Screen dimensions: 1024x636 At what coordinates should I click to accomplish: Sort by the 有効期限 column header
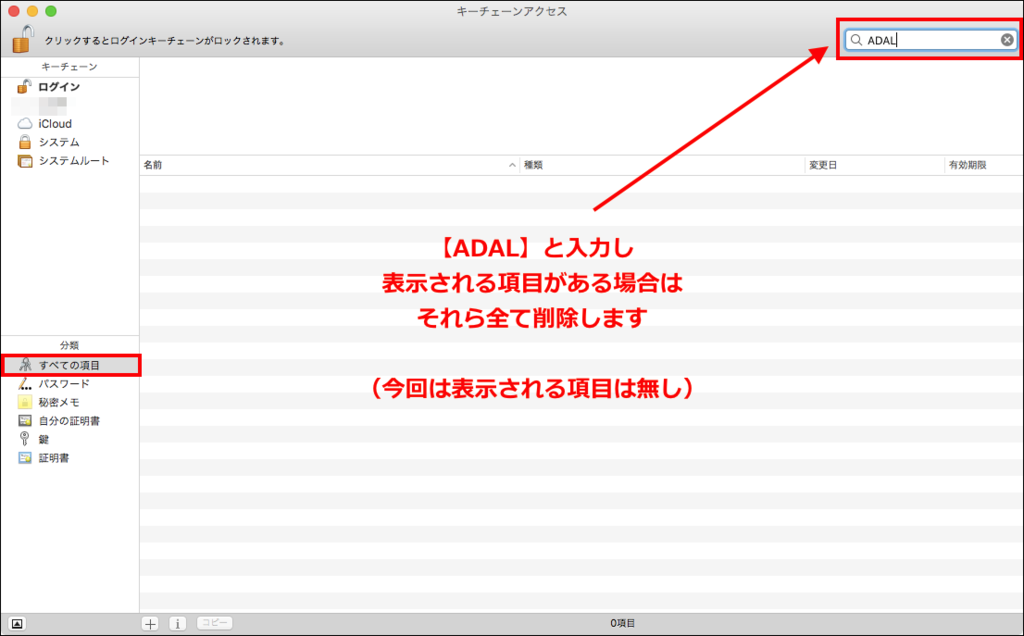click(x=984, y=165)
